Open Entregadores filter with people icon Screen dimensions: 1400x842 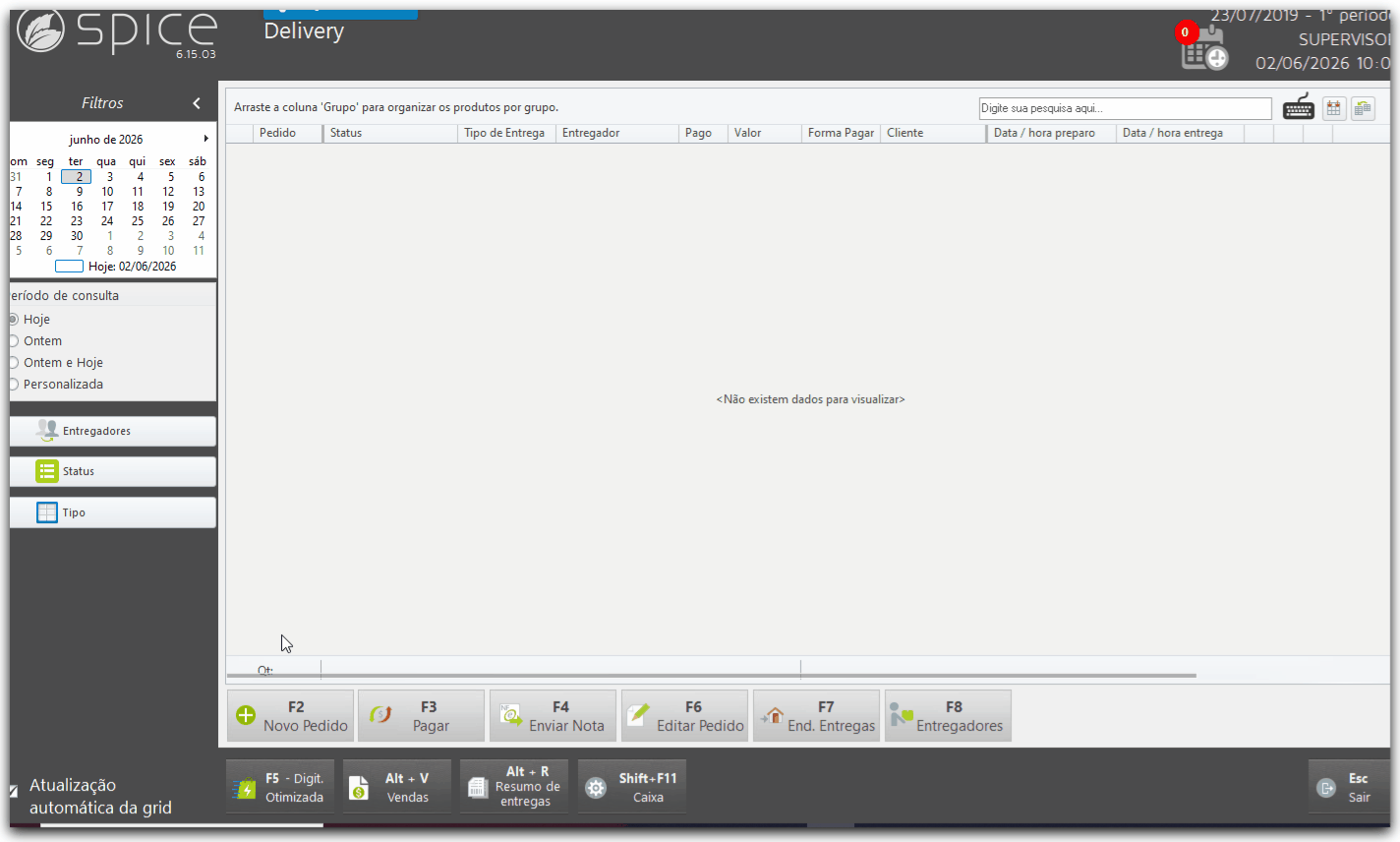(113, 431)
